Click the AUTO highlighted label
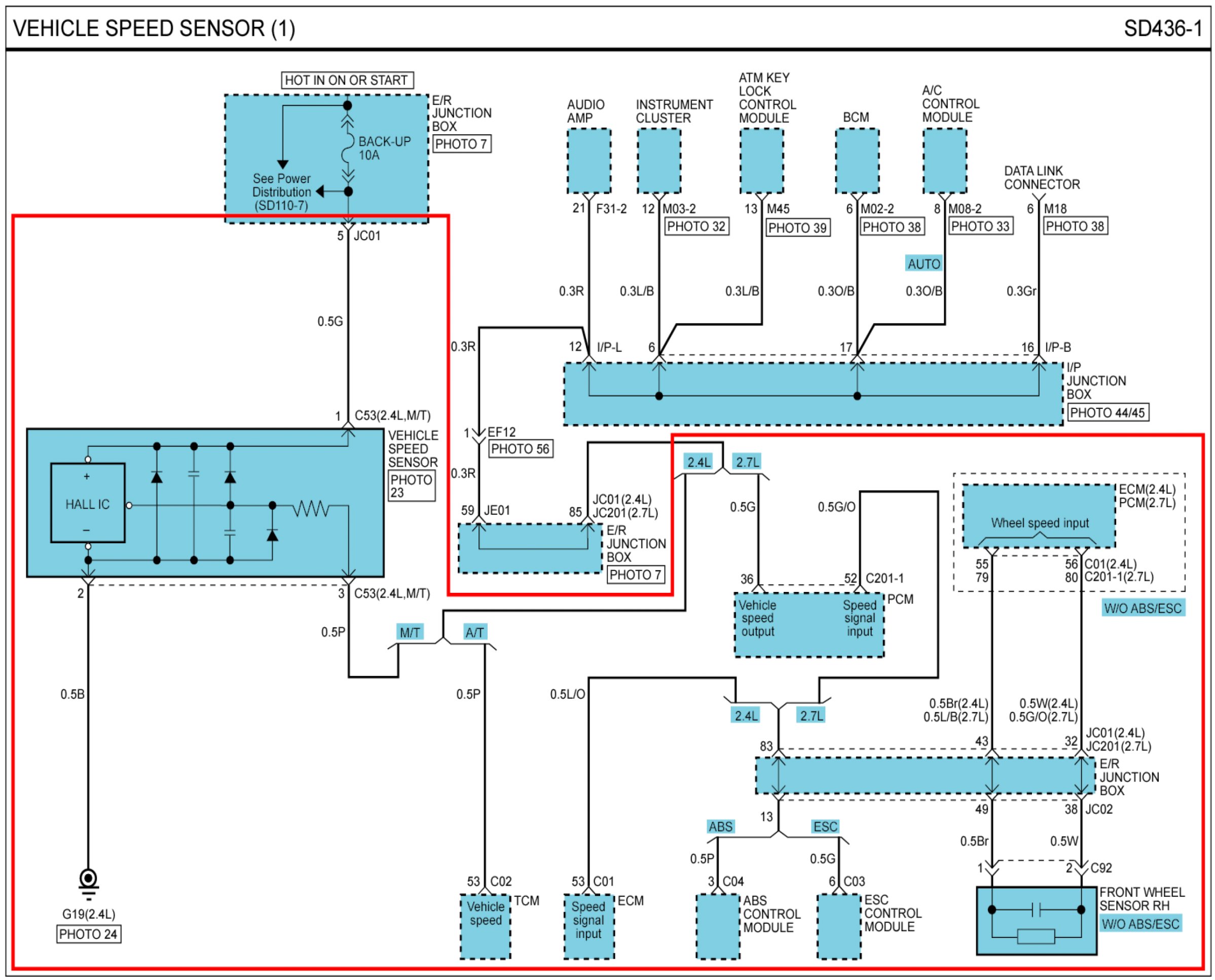The image size is (1215, 980). tap(923, 263)
